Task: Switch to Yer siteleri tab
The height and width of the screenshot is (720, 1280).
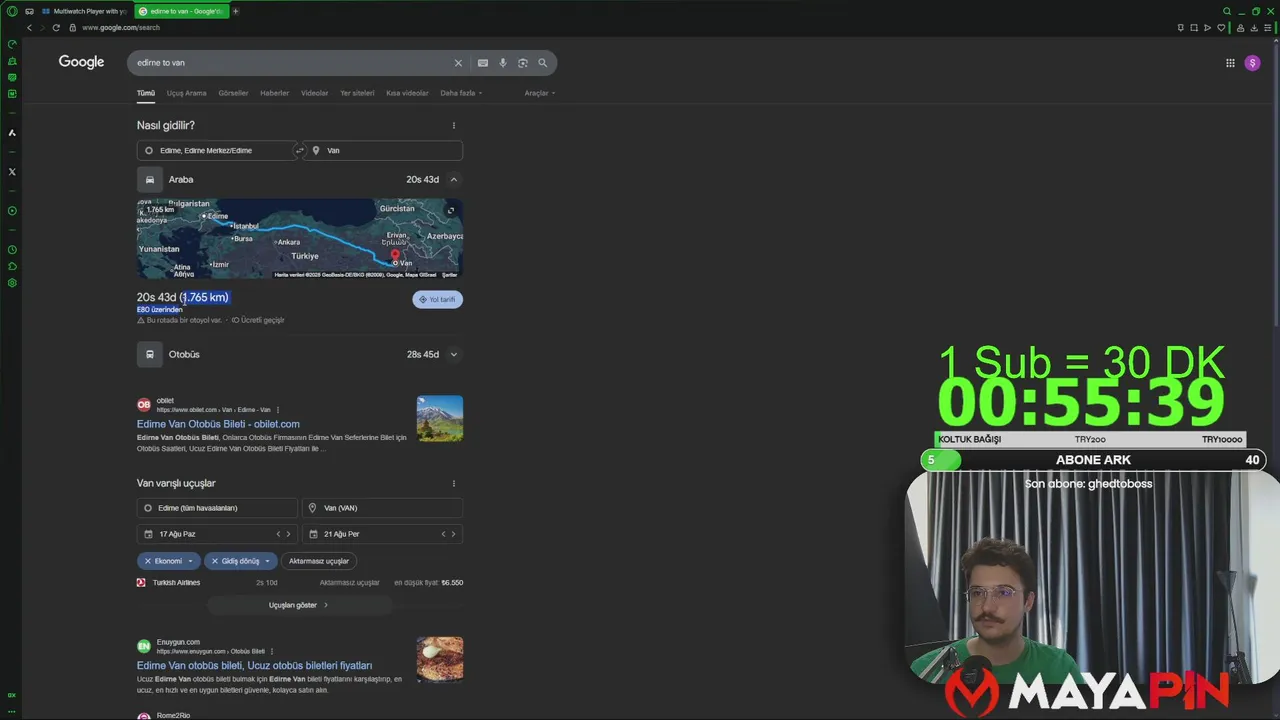Action: point(357,93)
